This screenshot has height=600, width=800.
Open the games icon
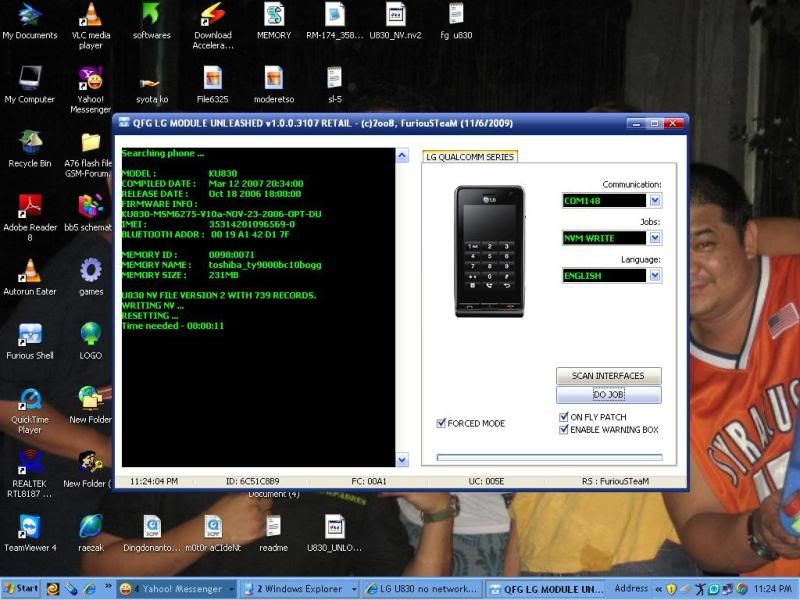tap(91, 277)
